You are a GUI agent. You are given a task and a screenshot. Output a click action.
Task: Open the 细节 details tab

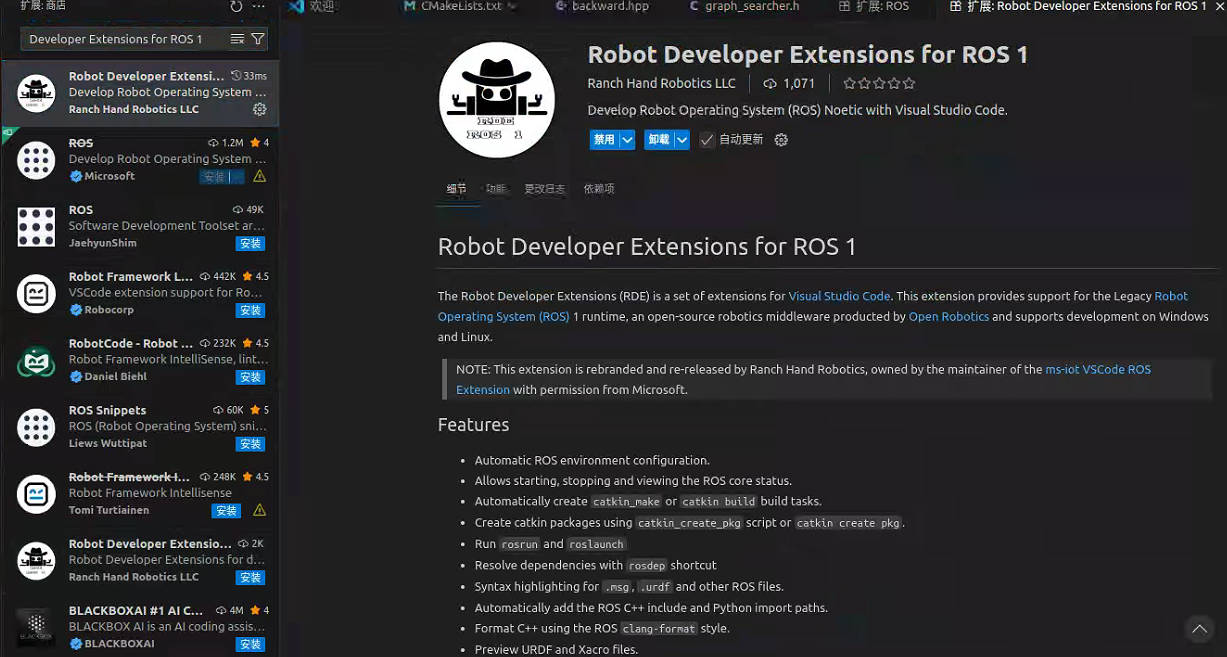point(456,189)
